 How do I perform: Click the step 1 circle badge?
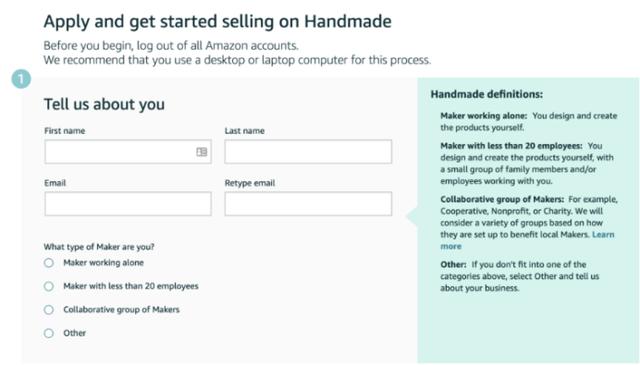point(21,79)
